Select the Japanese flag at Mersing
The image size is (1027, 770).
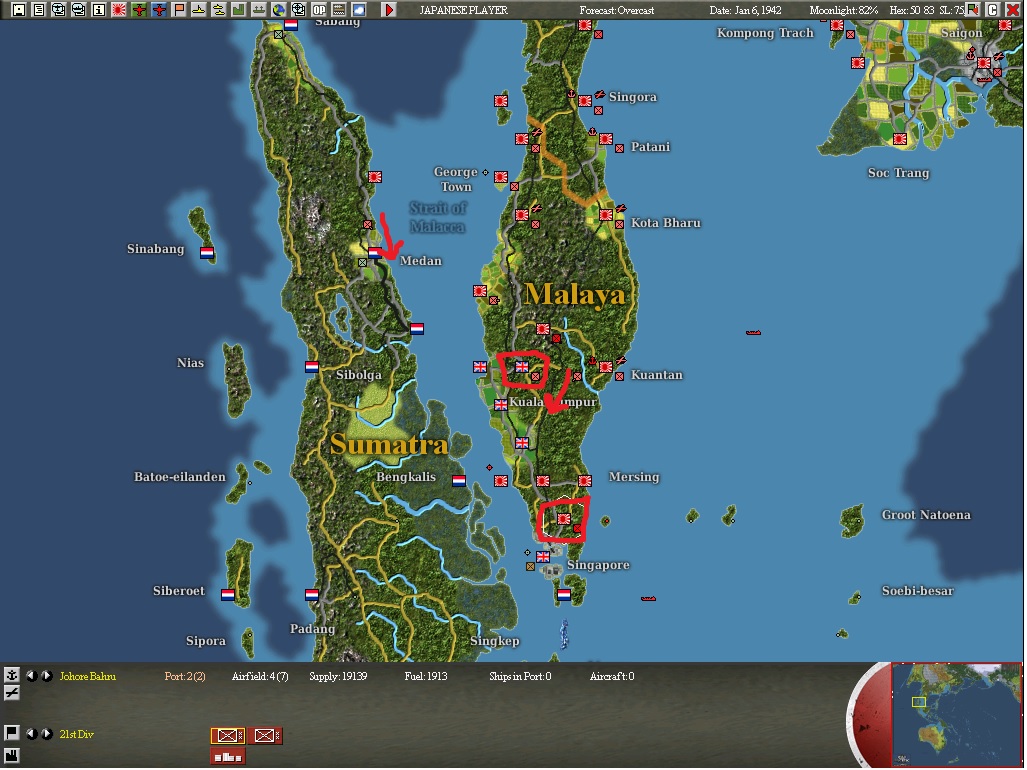pos(585,481)
